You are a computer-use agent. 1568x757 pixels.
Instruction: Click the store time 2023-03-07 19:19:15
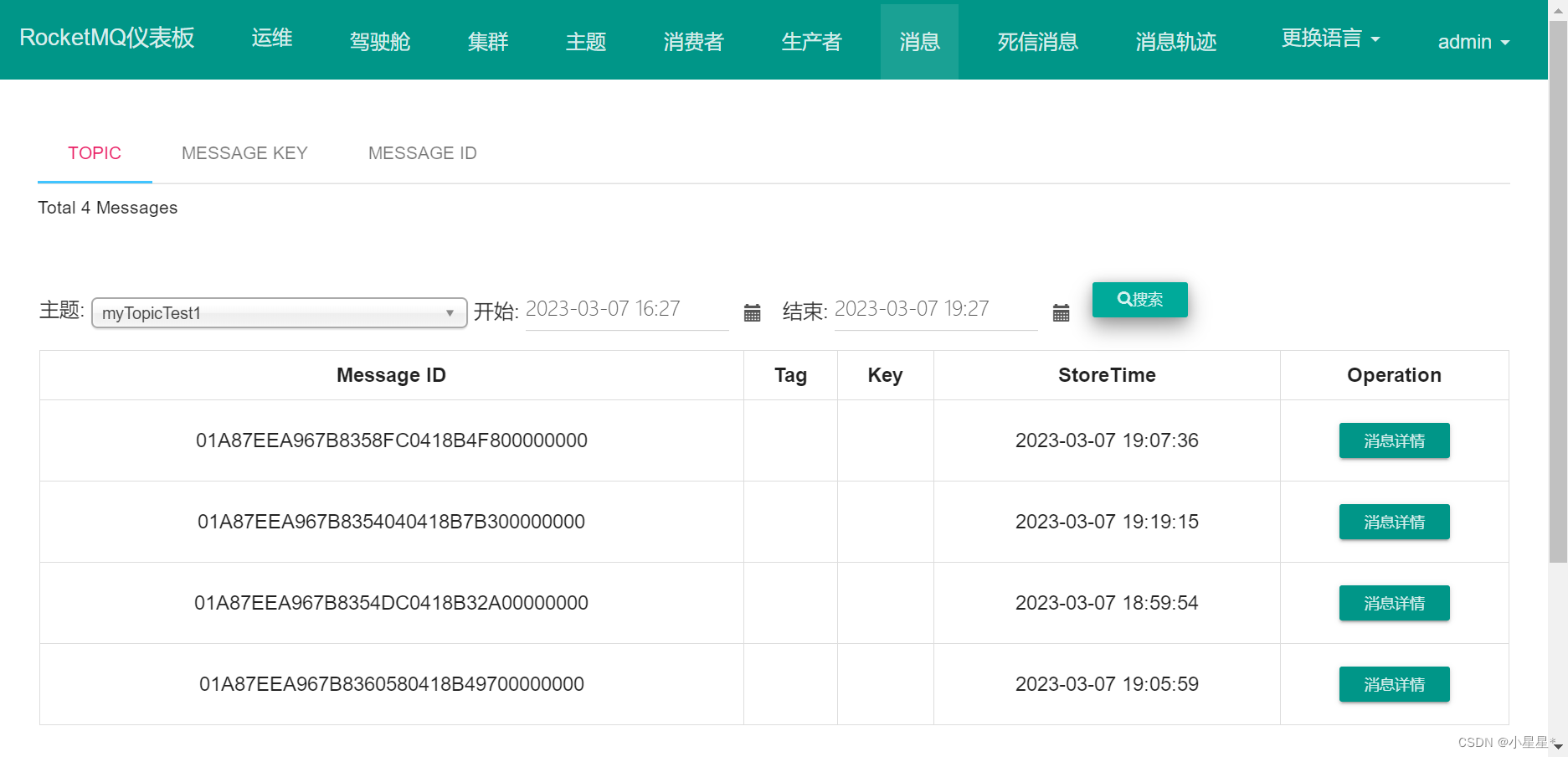coord(1107,522)
